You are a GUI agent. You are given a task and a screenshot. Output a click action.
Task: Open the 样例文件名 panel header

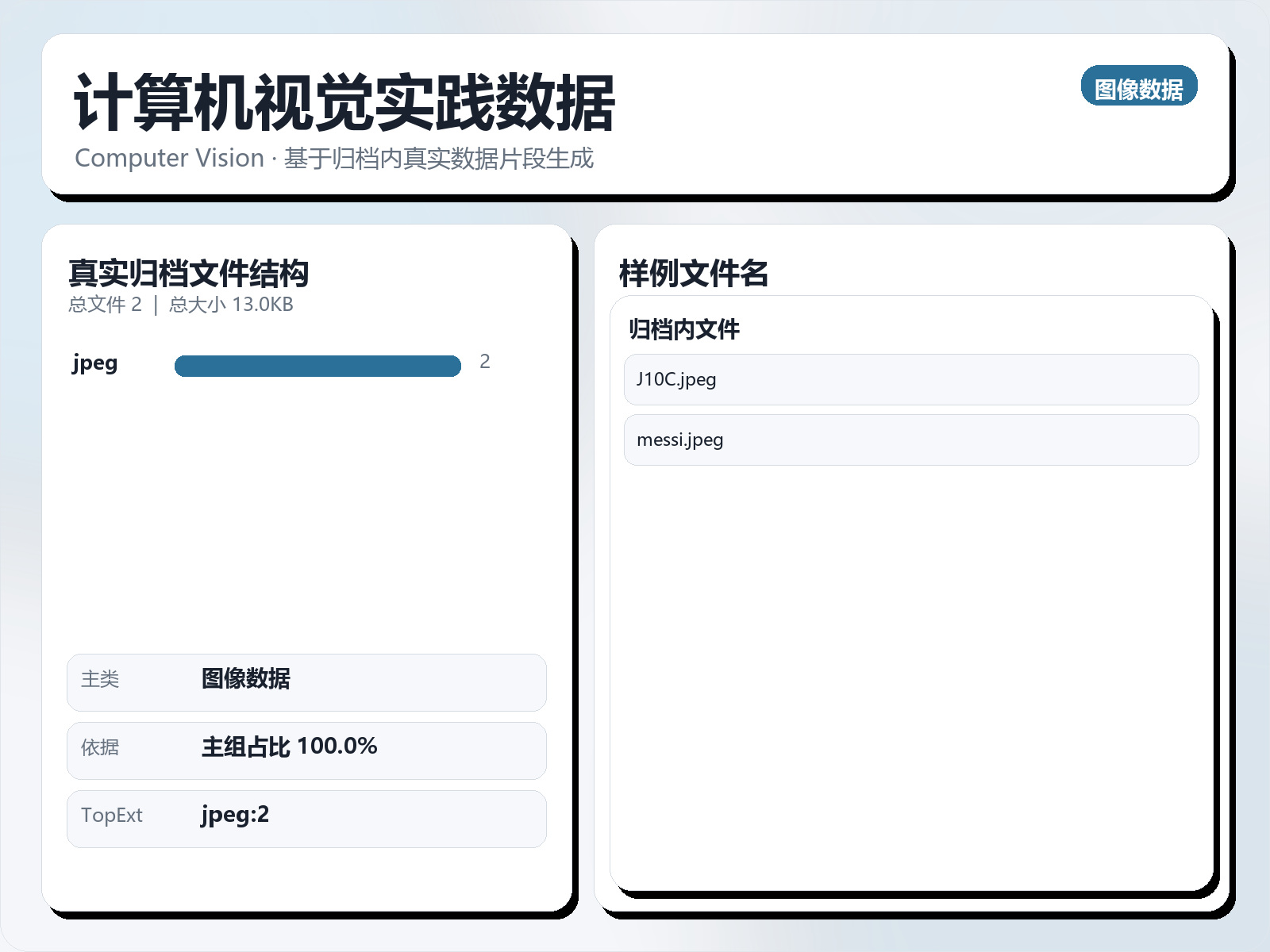(x=693, y=273)
